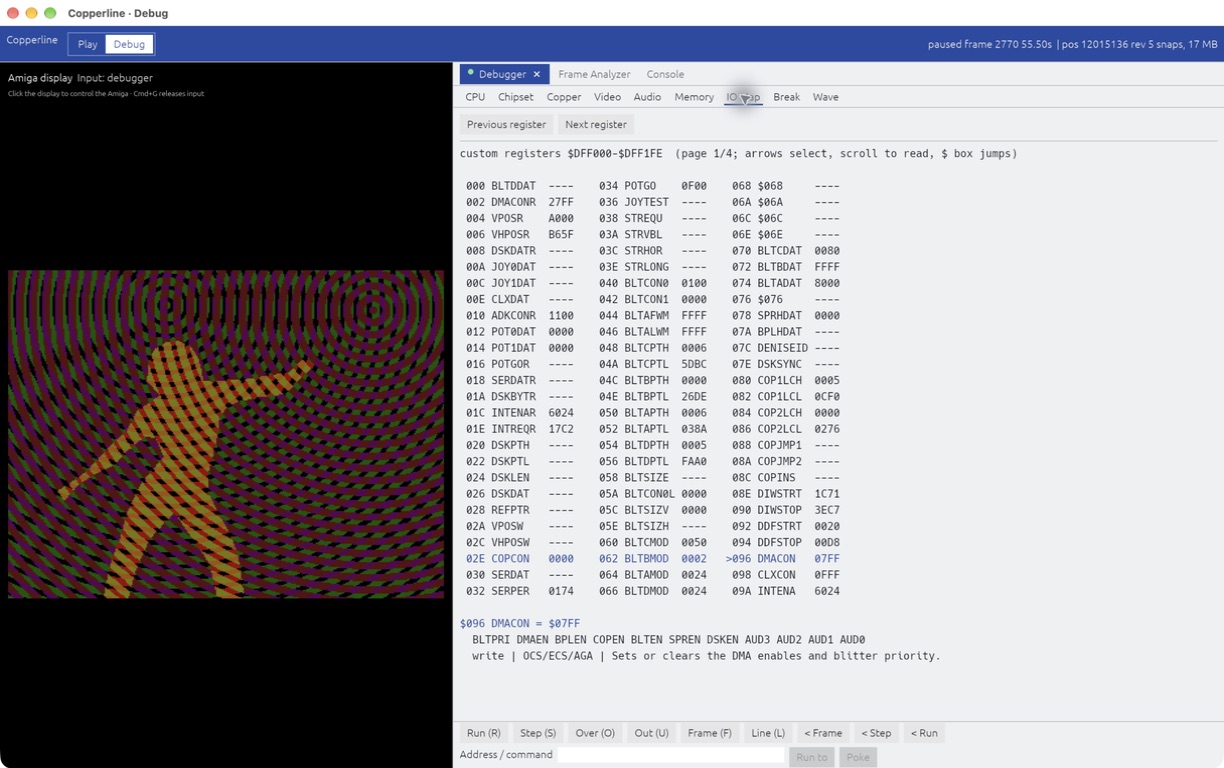This screenshot has height=768, width=1224.
Task: Close the Debugger tab
Action: (x=536, y=74)
